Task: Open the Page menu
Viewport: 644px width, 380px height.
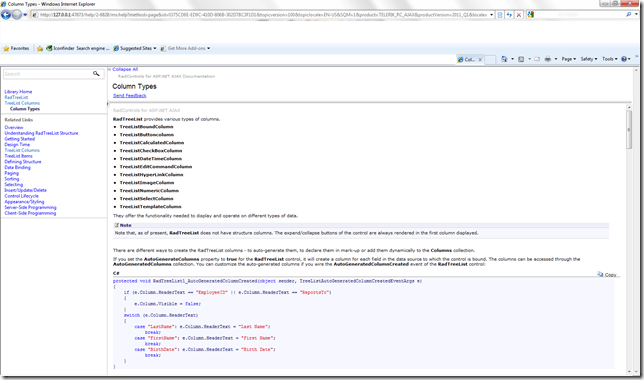Action: [569, 59]
